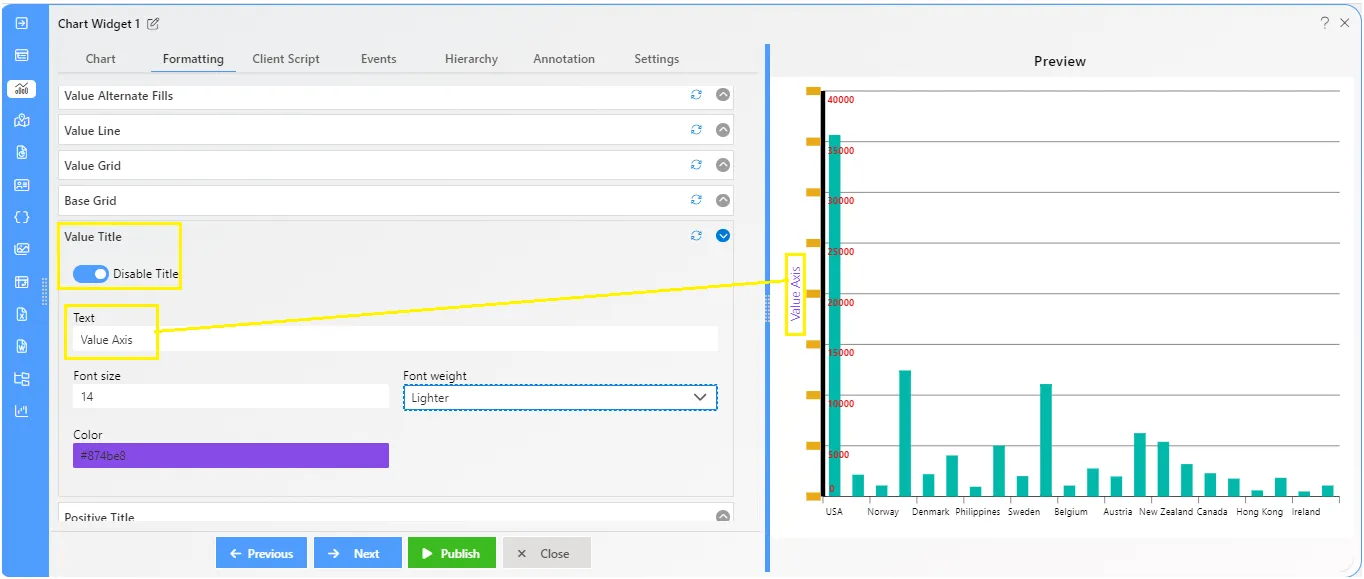Click the Text field containing Value Axis
The height and width of the screenshot is (579, 1364).
click(395, 340)
